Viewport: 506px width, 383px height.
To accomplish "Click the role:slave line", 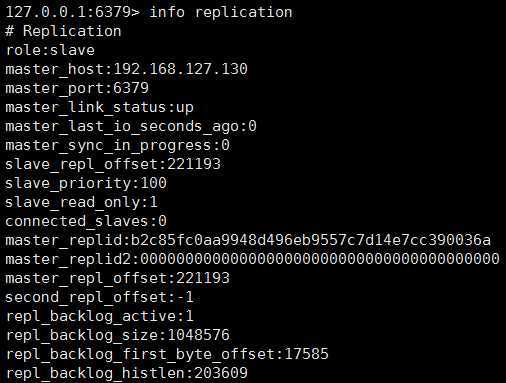I will click(x=50, y=50).
